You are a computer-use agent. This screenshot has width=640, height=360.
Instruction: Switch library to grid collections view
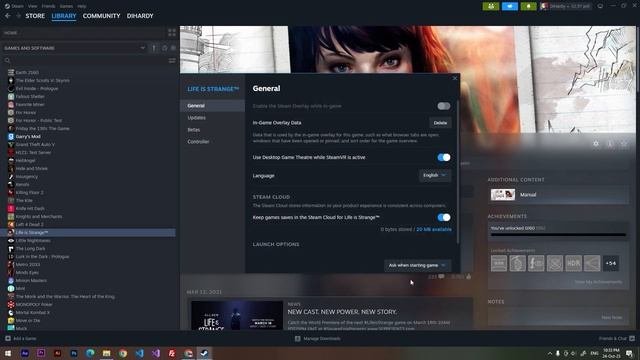(172, 33)
